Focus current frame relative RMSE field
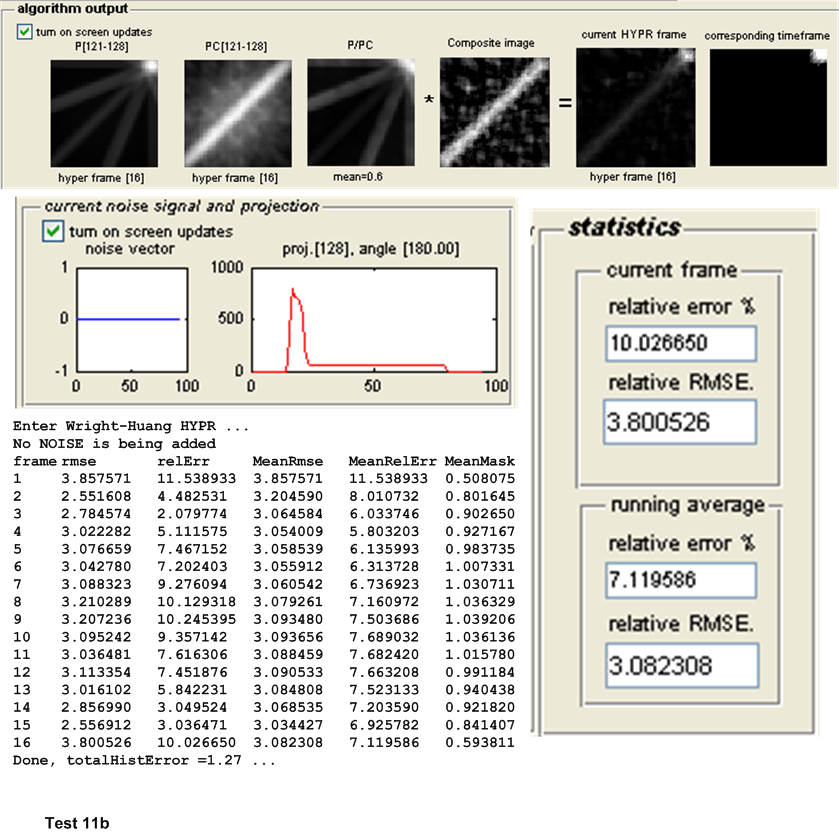 pyautogui.click(x=680, y=421)
